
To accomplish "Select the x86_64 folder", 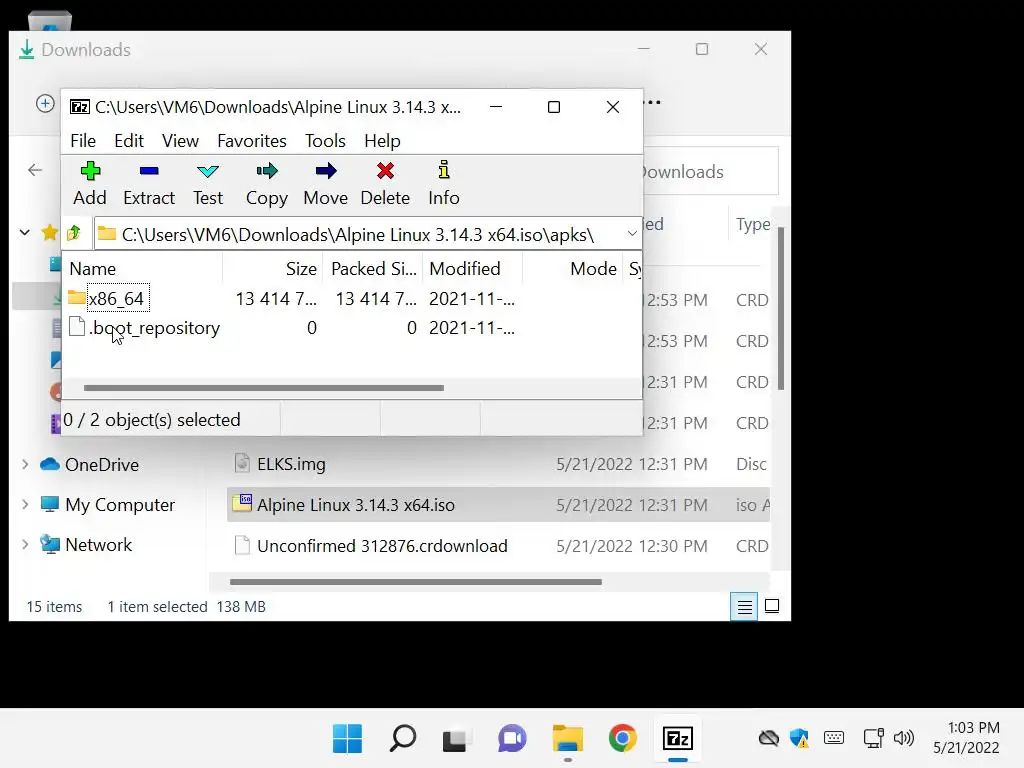I will pyautogui.click(x=116, y=298).
